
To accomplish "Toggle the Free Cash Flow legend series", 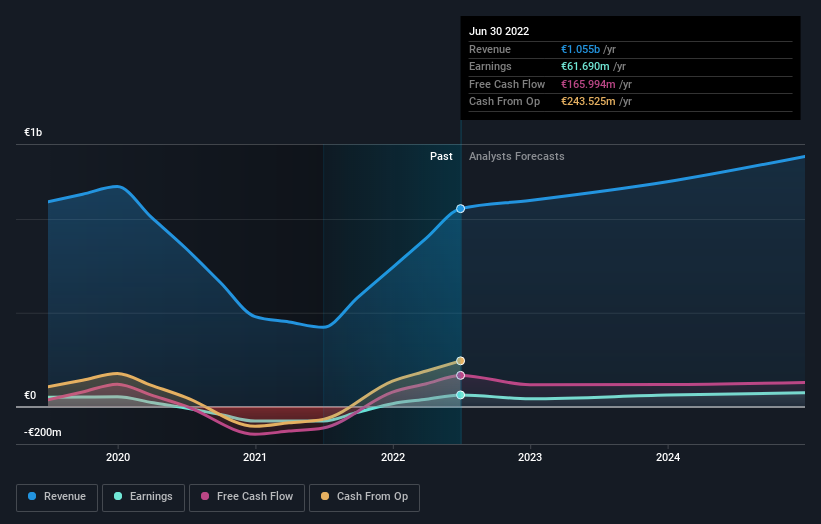I will 247,497.
